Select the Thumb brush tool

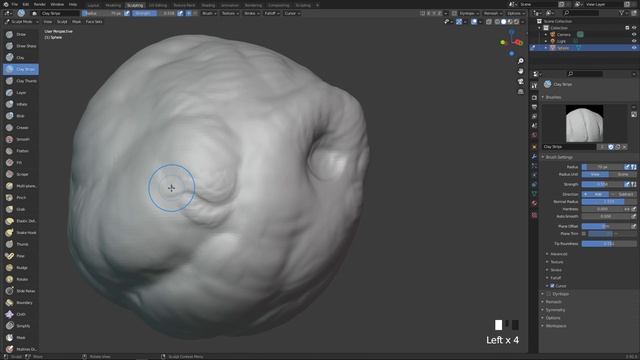tap(20, 244)
